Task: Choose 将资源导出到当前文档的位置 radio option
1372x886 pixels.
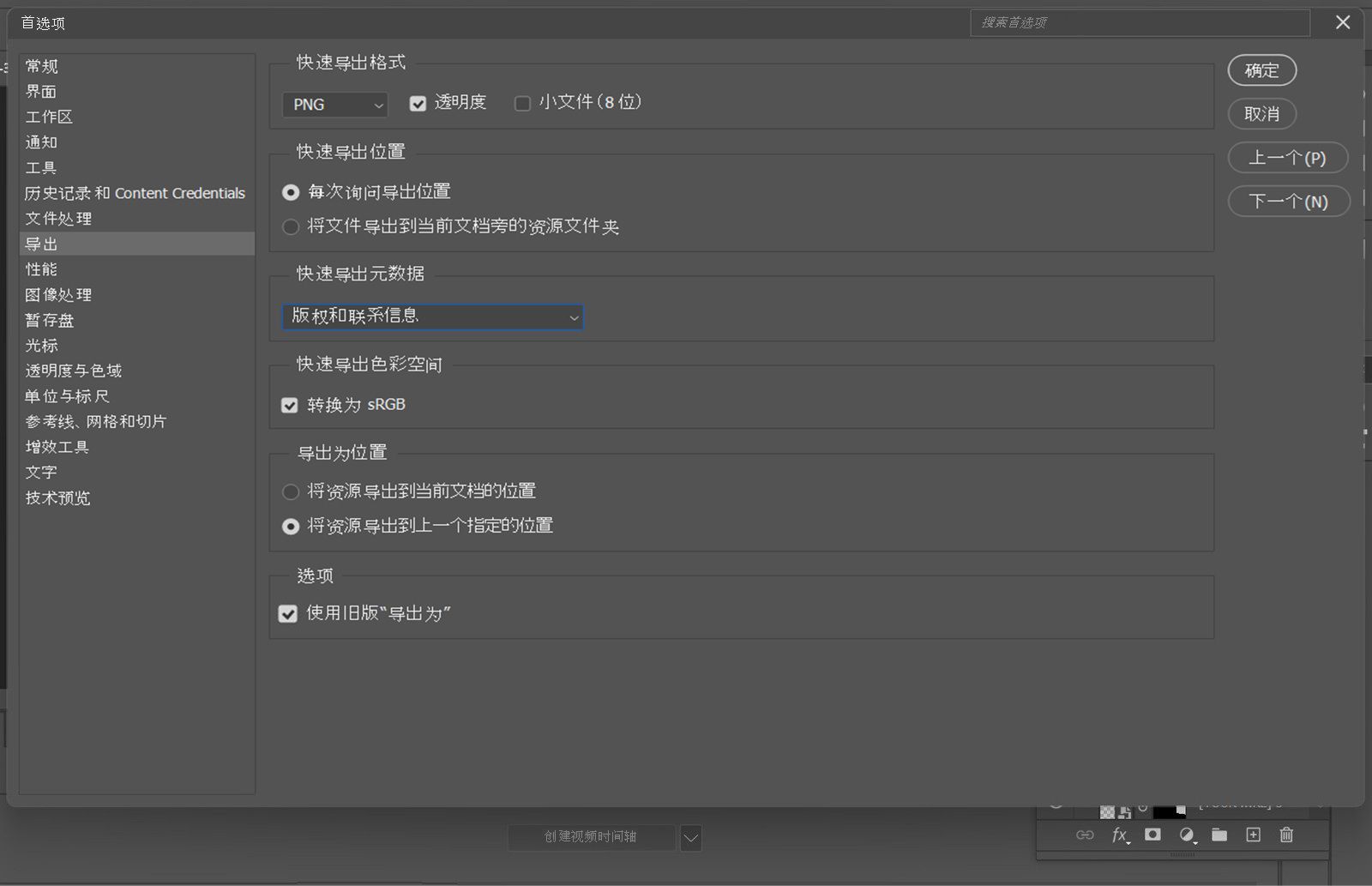Action: pos(291,491)
